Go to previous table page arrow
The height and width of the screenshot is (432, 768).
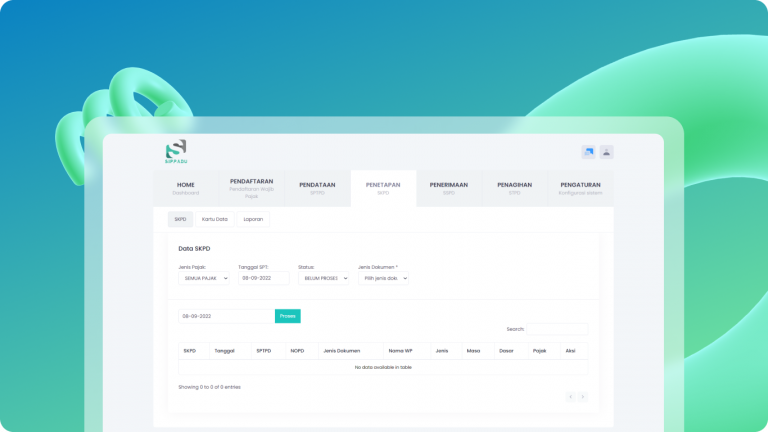pos(571,397)
